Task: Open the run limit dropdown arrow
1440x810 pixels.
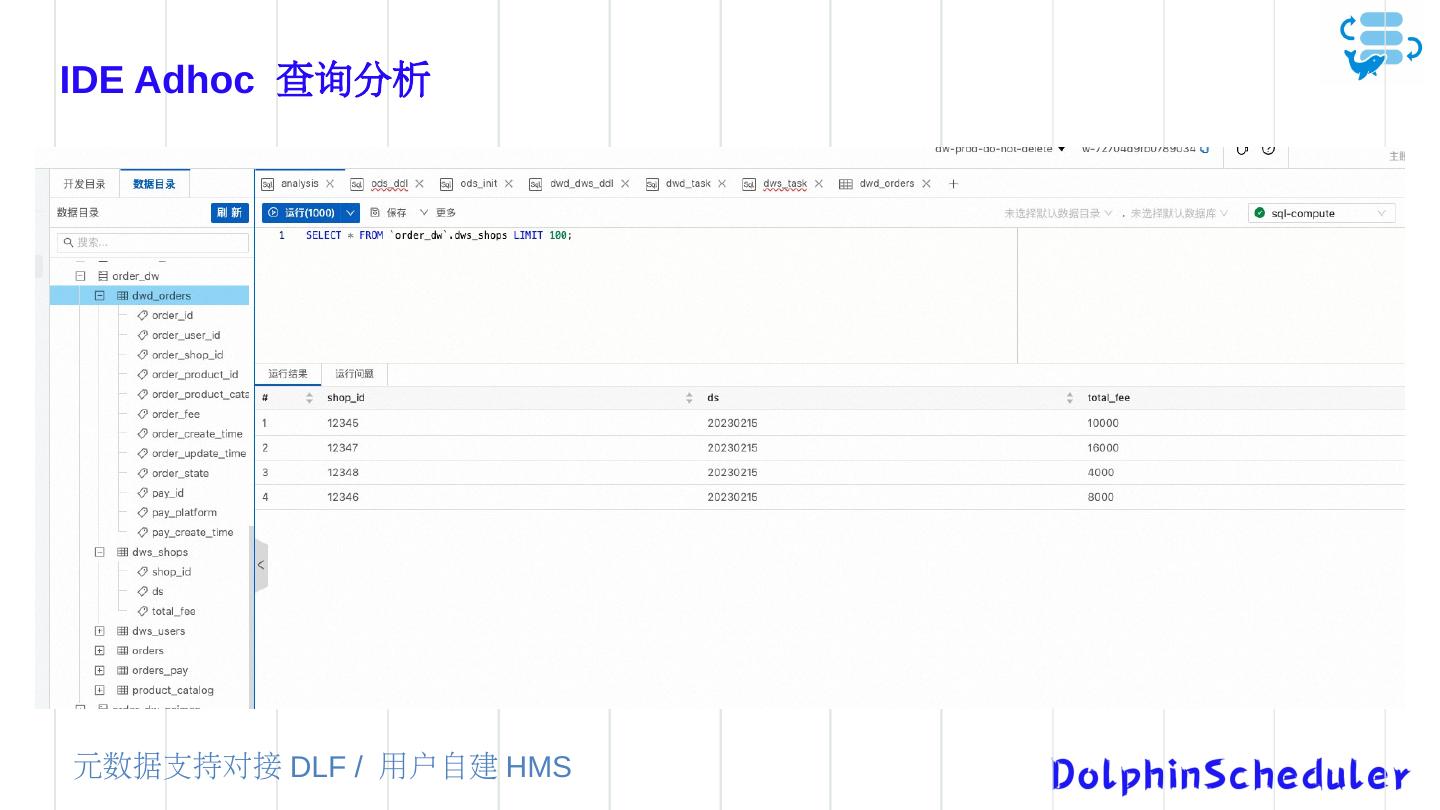Action: click(351, 213)
